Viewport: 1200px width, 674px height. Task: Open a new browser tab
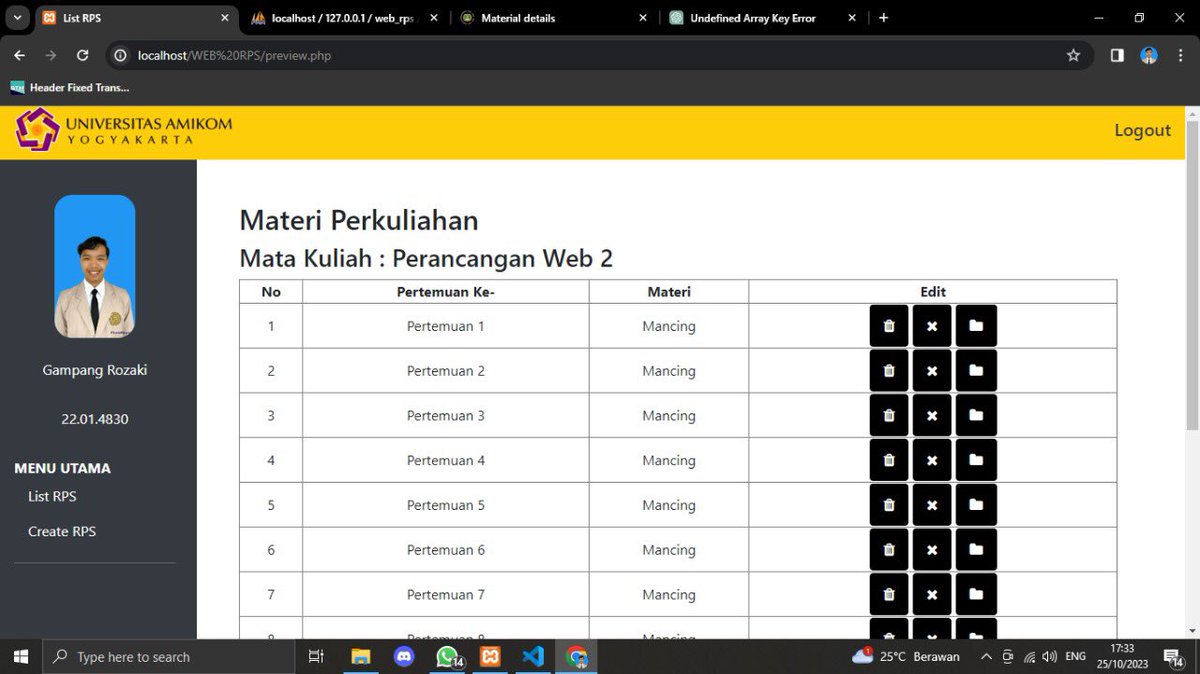(x=883, y=18)
